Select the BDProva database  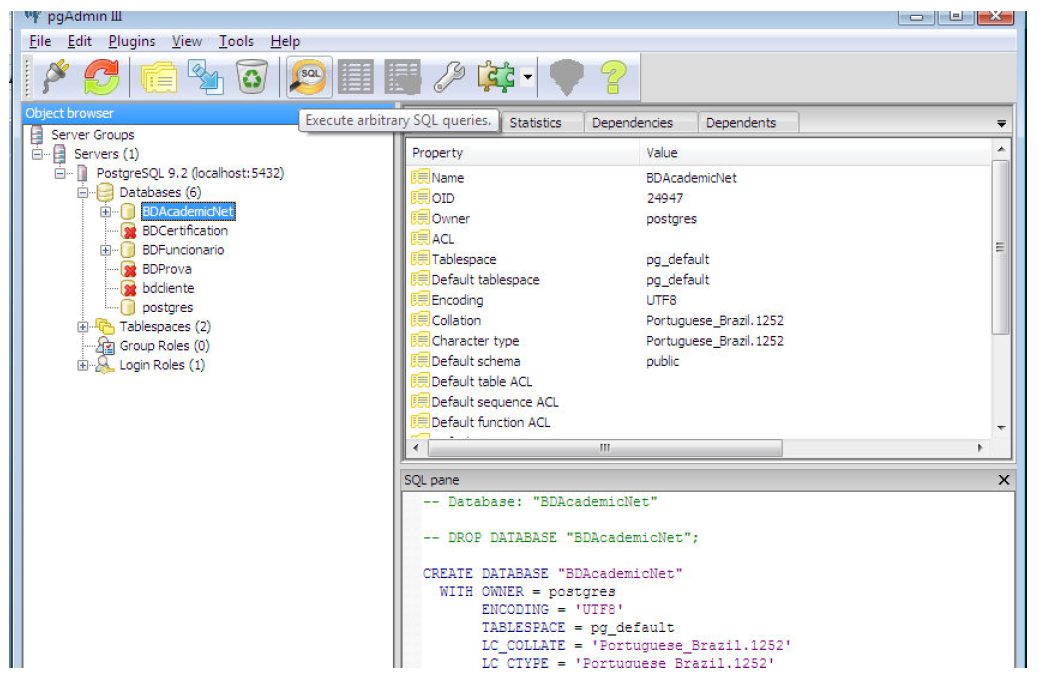(x=167, y=269)
